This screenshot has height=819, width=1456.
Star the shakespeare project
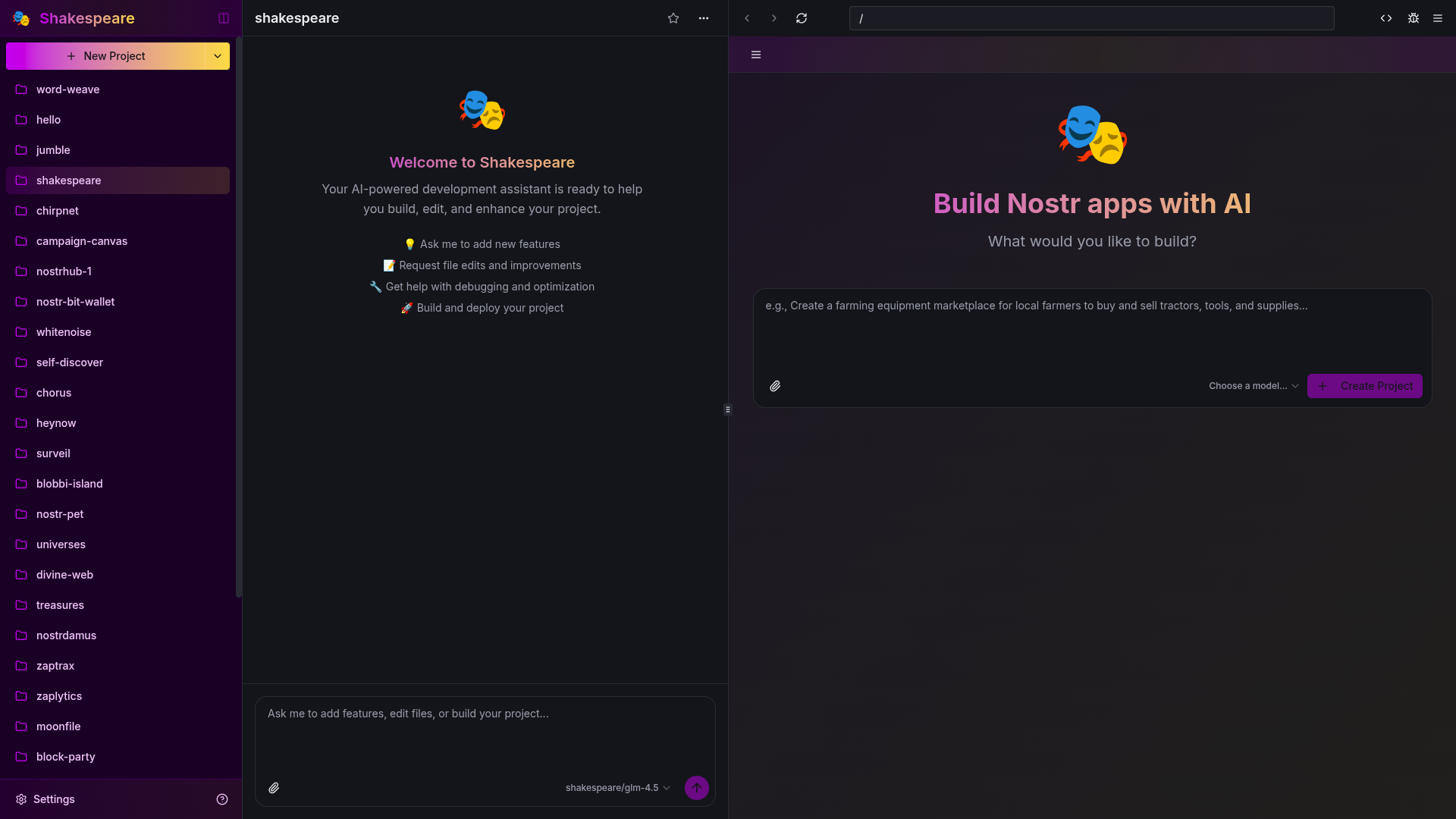(673, 18)
